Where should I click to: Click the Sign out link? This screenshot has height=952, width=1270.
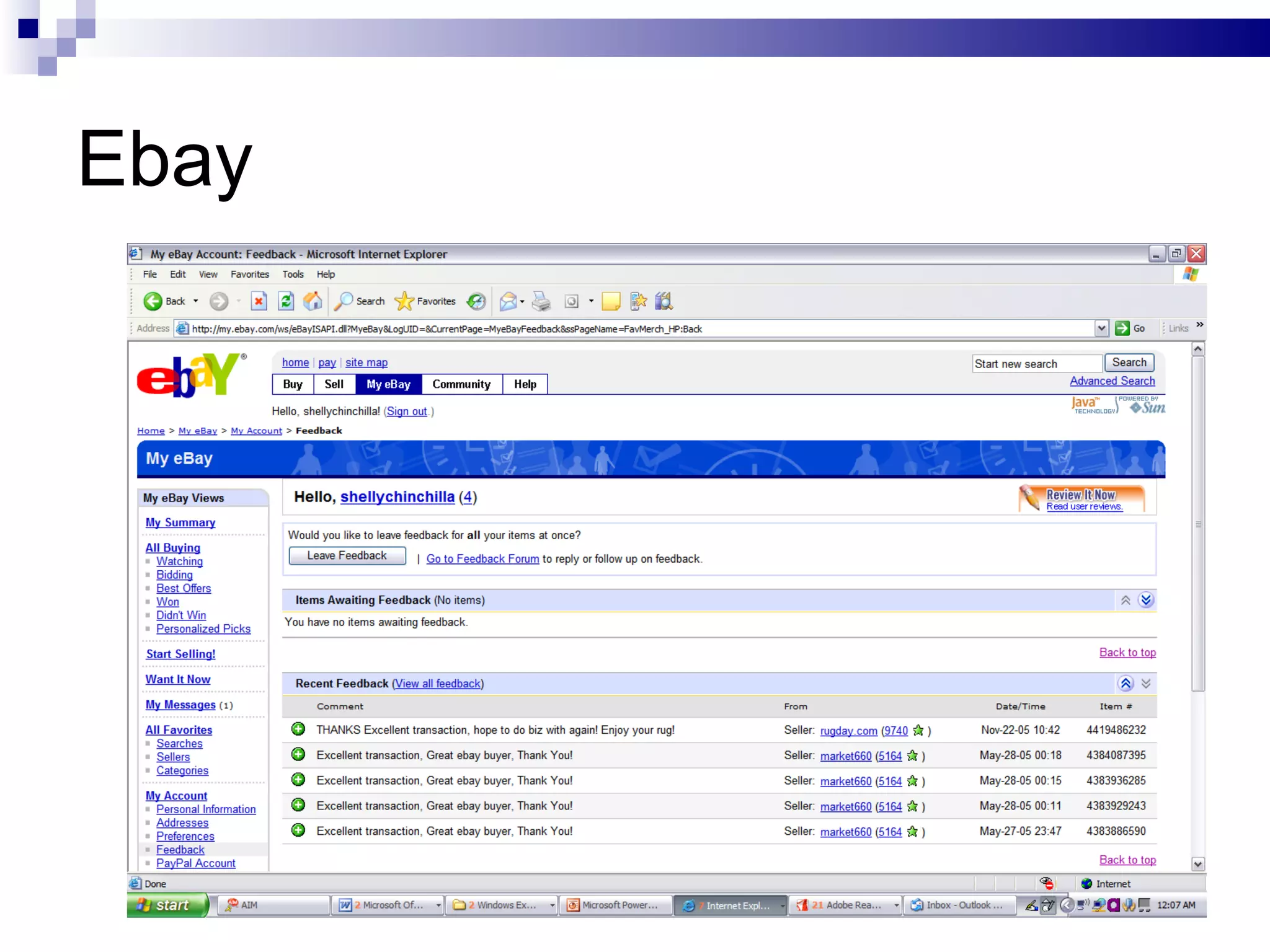click(x=407, y=412)
